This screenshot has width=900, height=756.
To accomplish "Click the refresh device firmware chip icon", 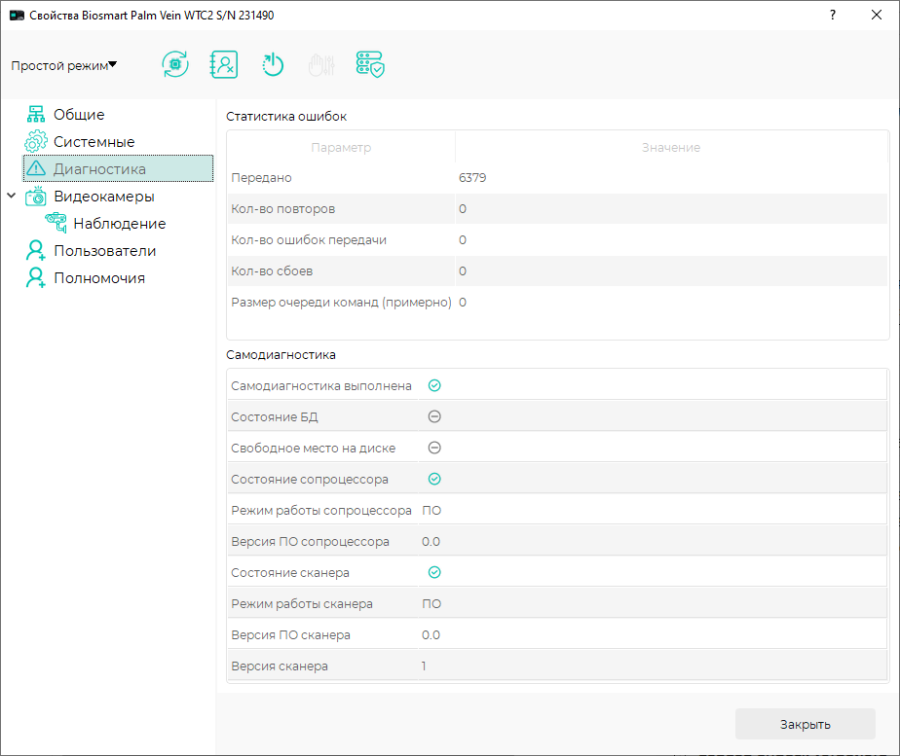I will [175, 64].
